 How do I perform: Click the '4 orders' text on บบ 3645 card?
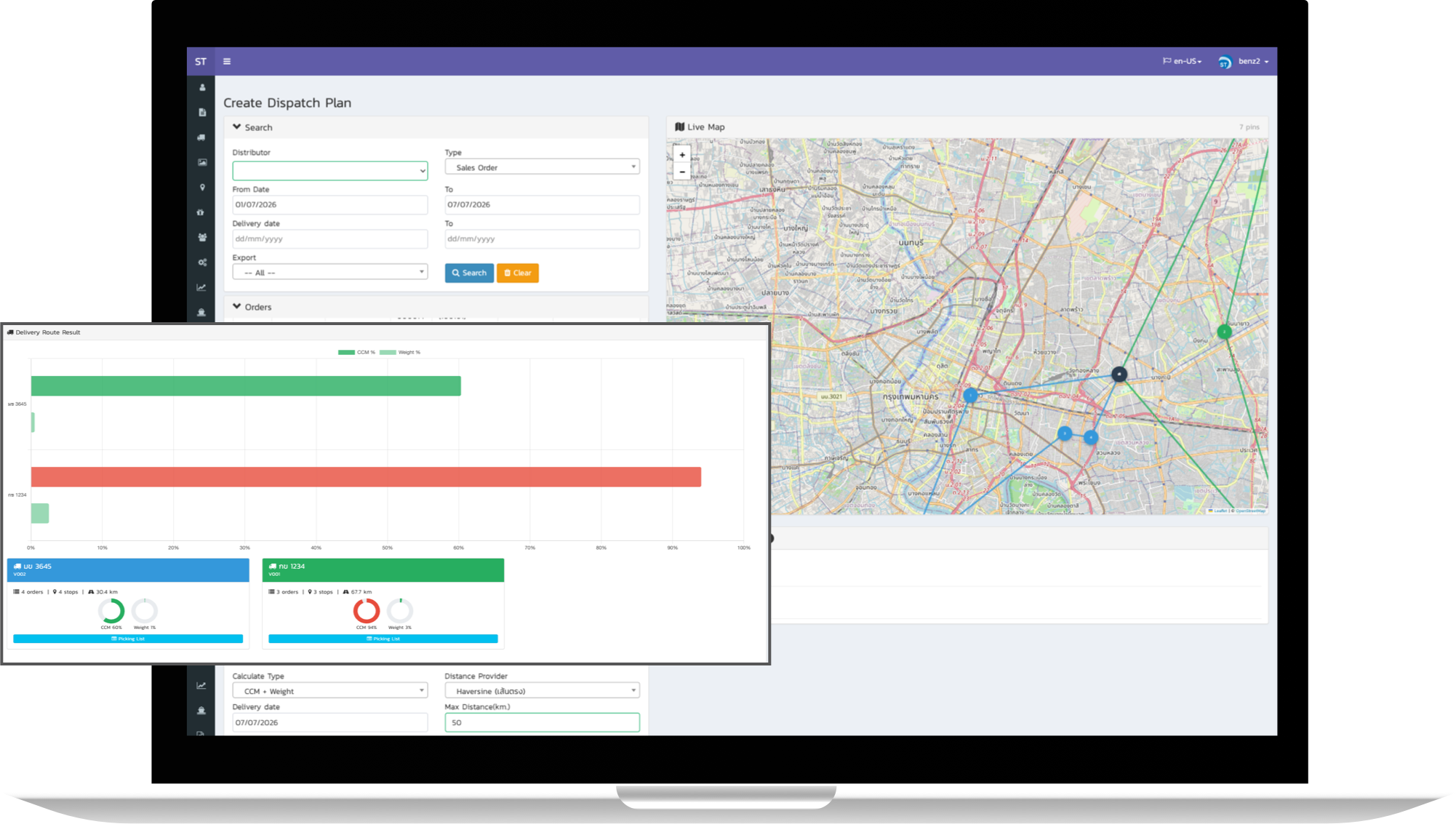point(32,592)
